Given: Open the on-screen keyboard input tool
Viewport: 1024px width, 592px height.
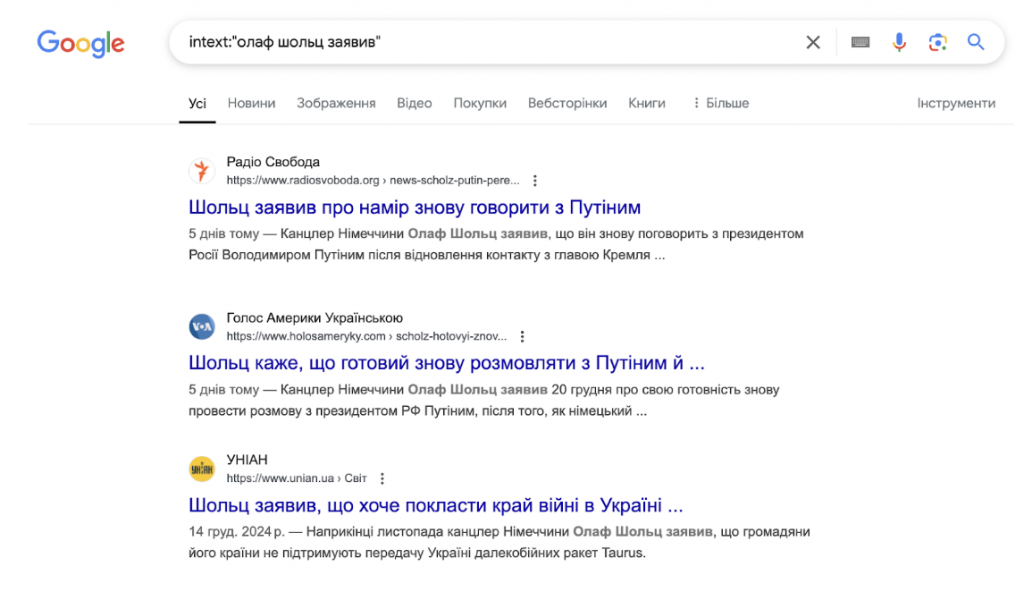Looking at the screenshot, I should [860, 42].
